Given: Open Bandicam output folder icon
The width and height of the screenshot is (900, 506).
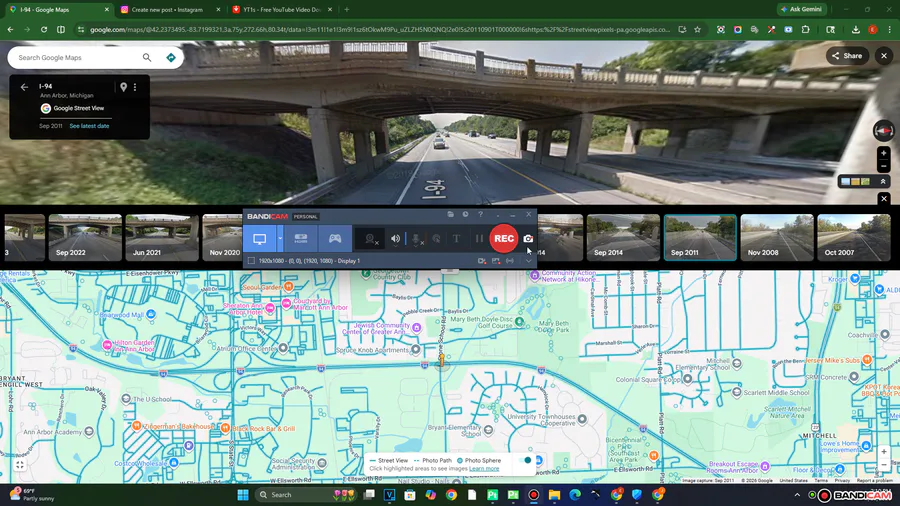Looking at the screenshot, I should pos(451,215).
